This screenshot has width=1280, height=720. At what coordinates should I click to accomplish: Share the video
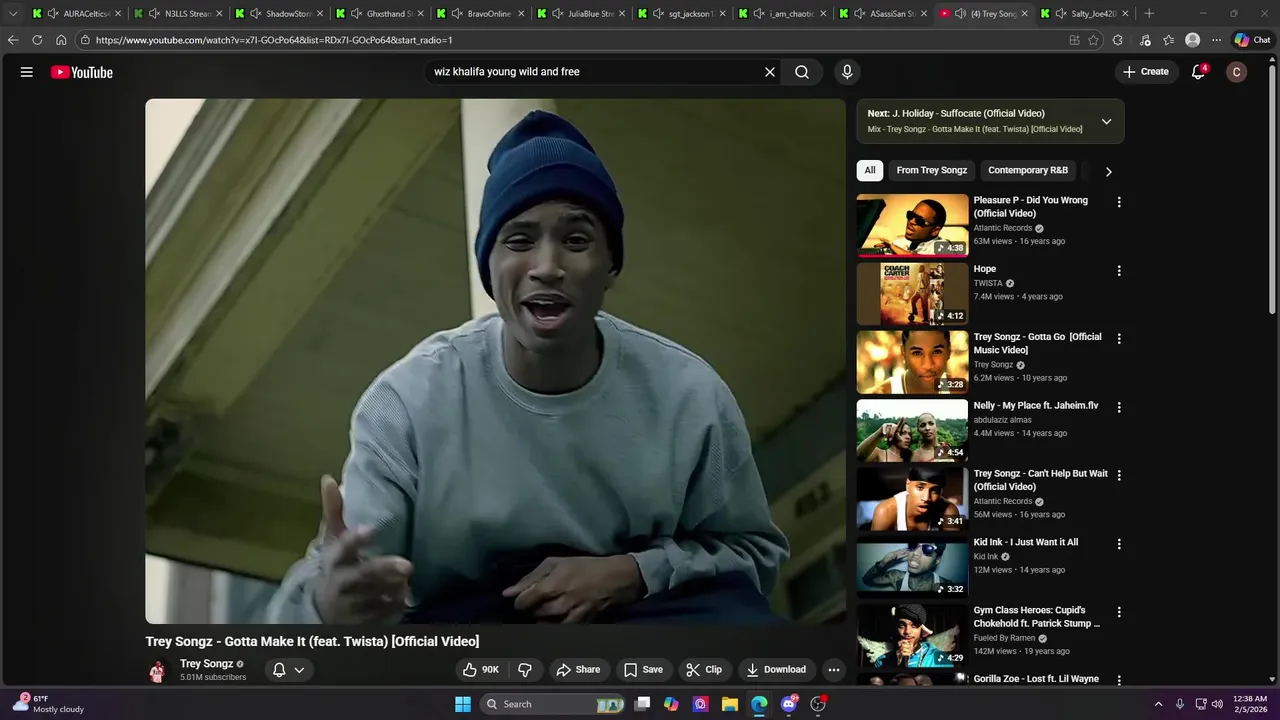pyautogui.click(x=578, y=670)
